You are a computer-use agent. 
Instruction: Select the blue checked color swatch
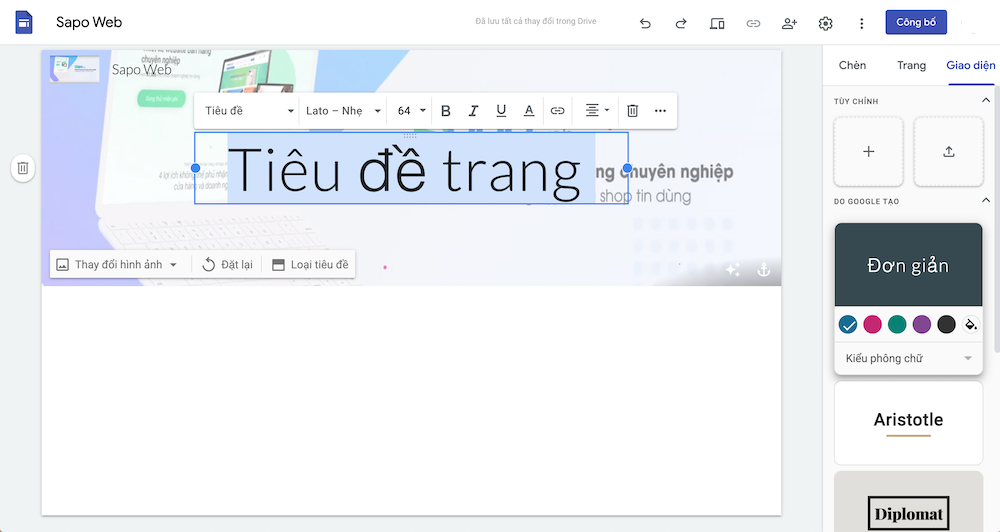pyautogui.click(x=848, y=325)
